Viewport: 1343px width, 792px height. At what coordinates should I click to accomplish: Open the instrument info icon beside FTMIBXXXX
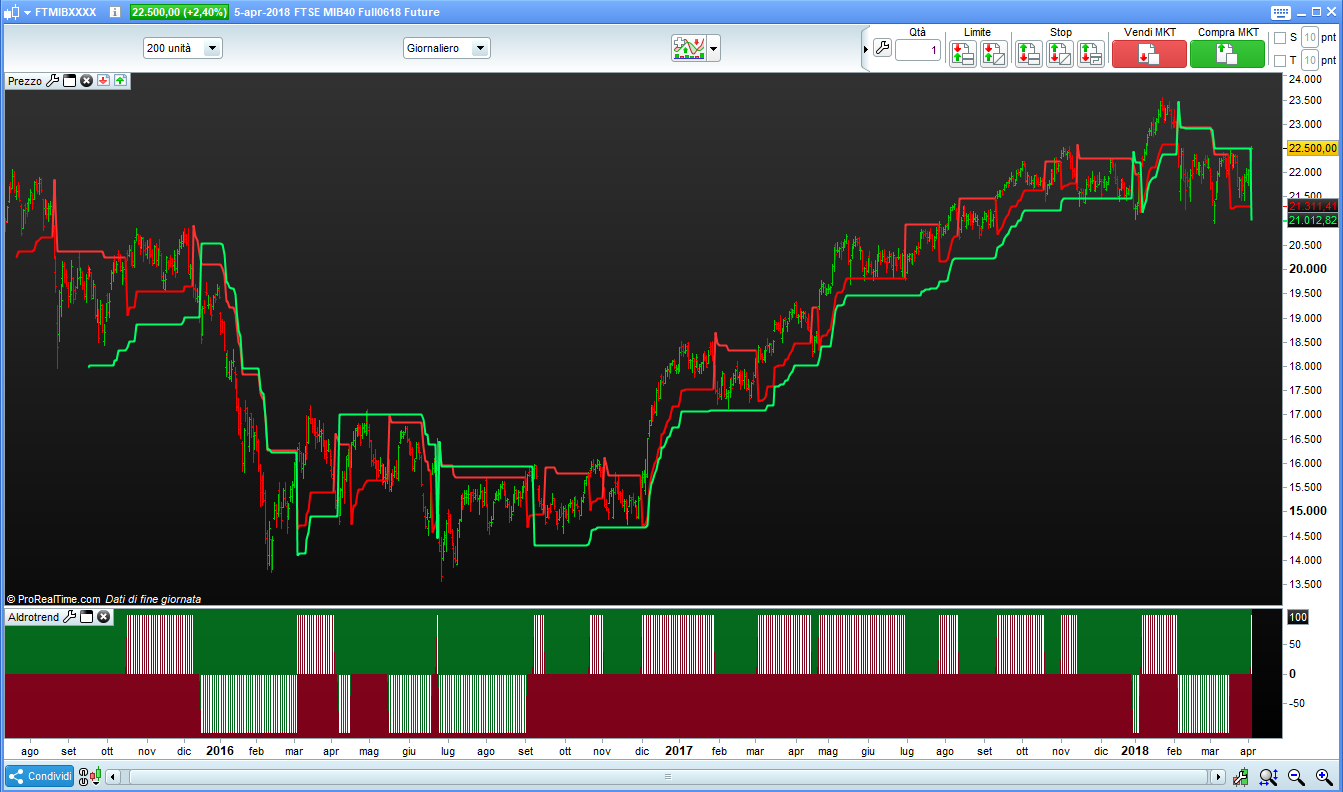[x=115, y=13]
